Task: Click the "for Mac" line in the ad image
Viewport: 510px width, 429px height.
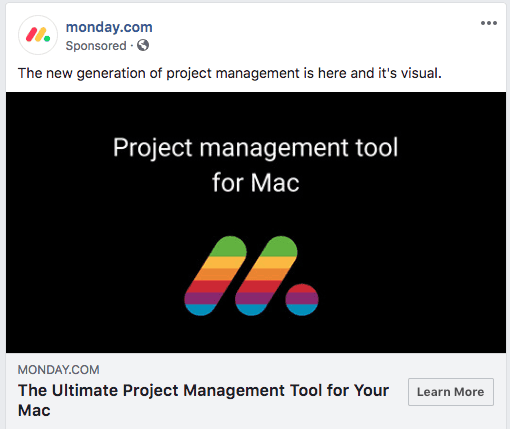Action: tap(256, 183)
